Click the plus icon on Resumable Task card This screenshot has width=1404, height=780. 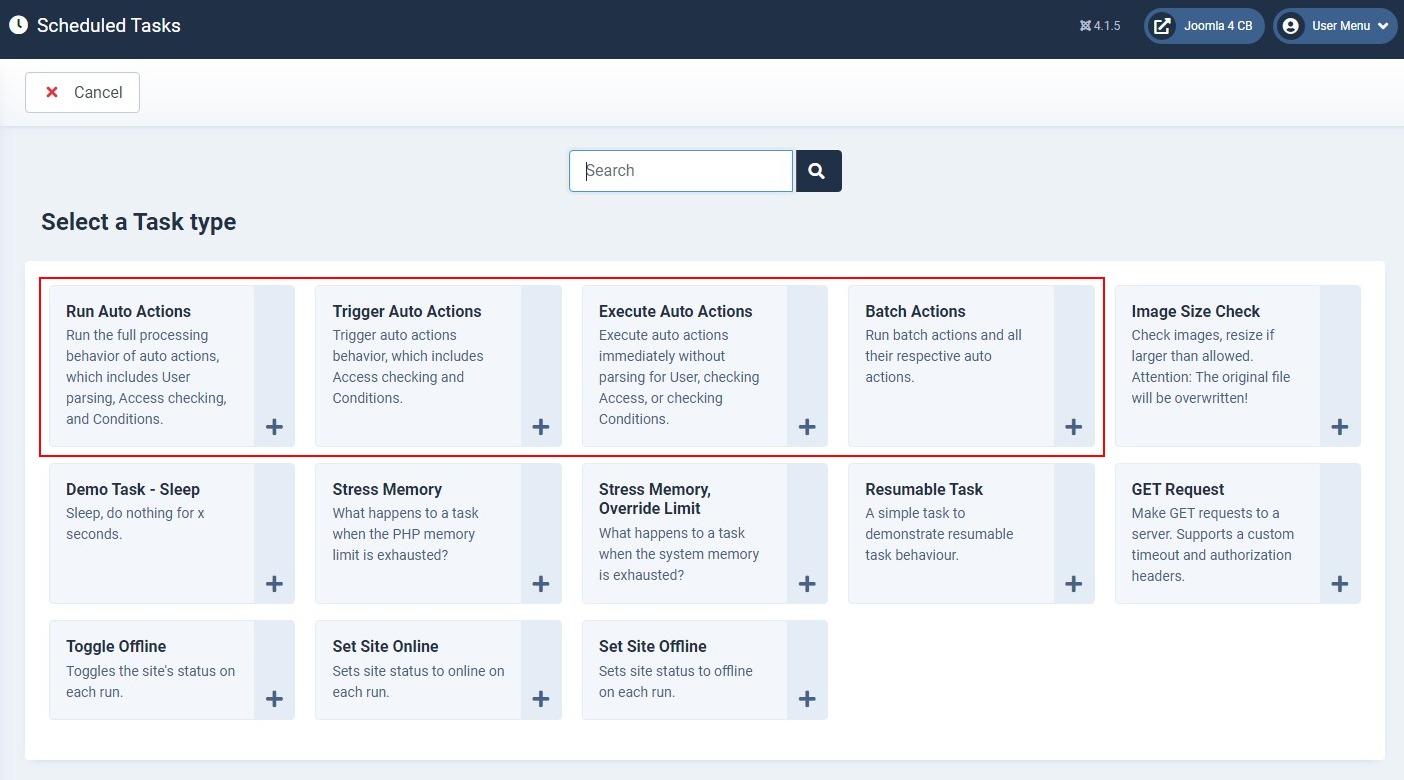[1074, 584]
